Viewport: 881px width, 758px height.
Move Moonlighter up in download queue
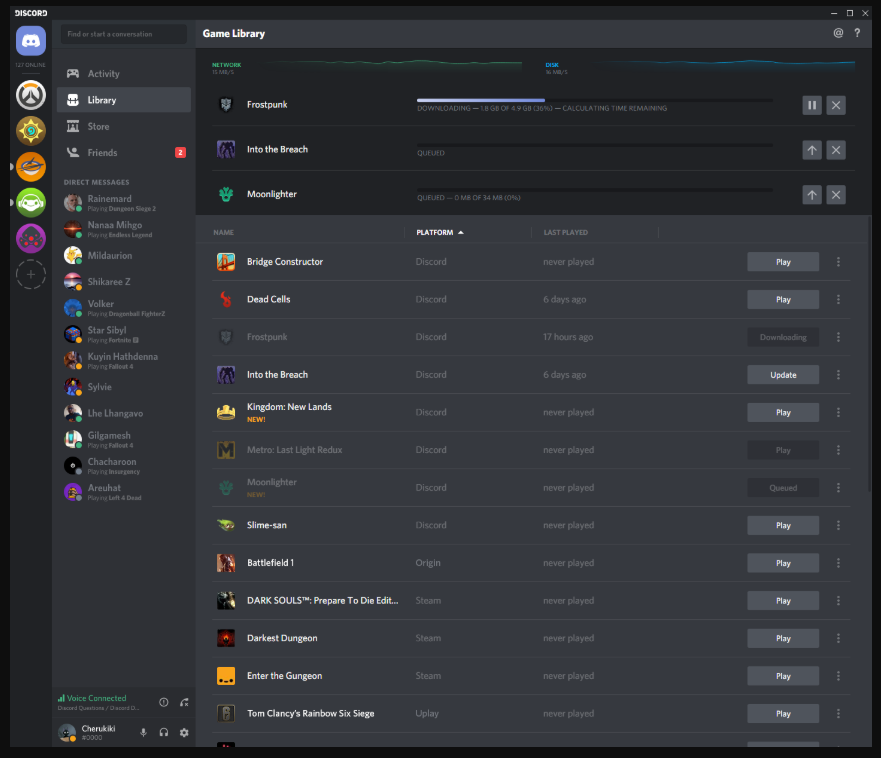click(x=812, y=195)
